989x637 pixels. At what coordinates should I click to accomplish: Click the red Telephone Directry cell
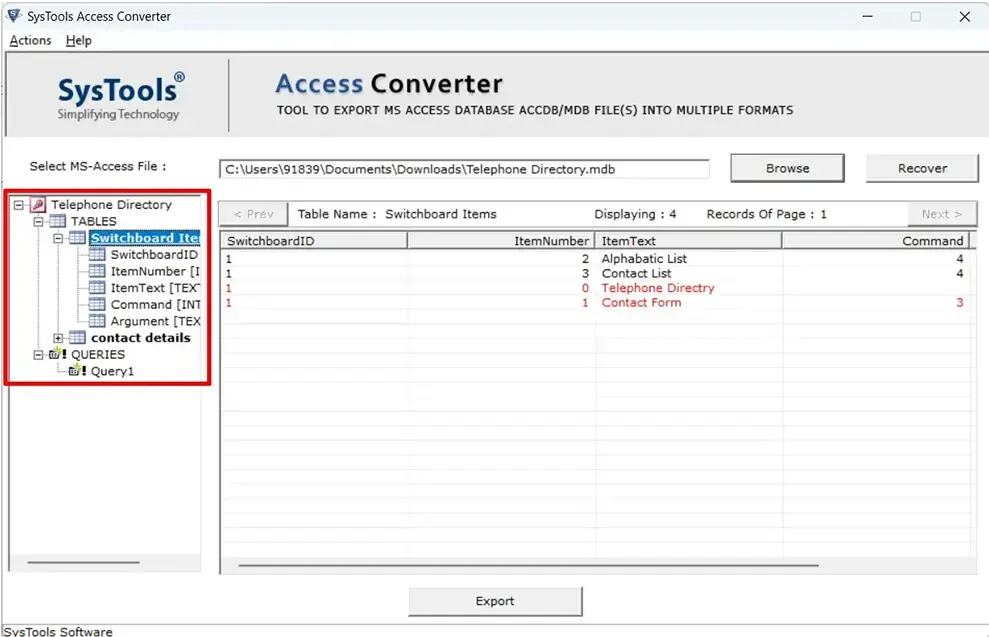(x=658, y=288)
